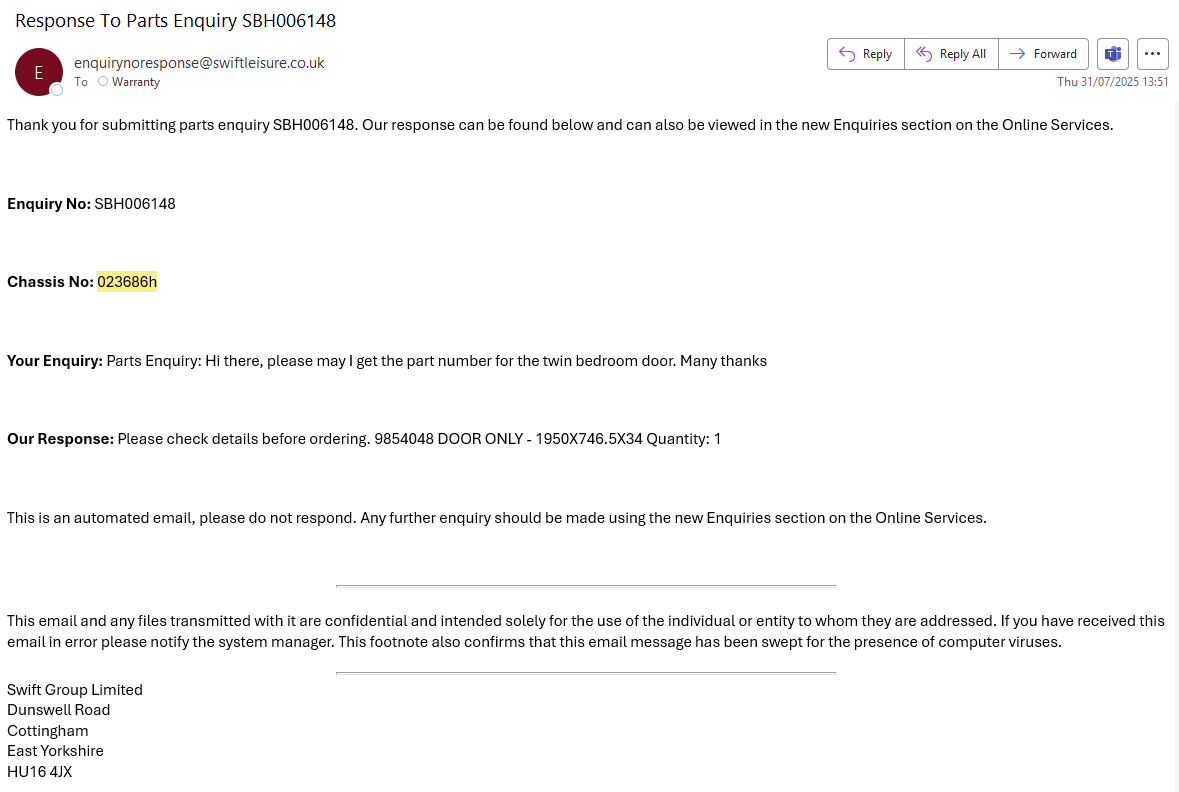Click the received date Thu 31/07/2025 13:51

point(1112,82)
